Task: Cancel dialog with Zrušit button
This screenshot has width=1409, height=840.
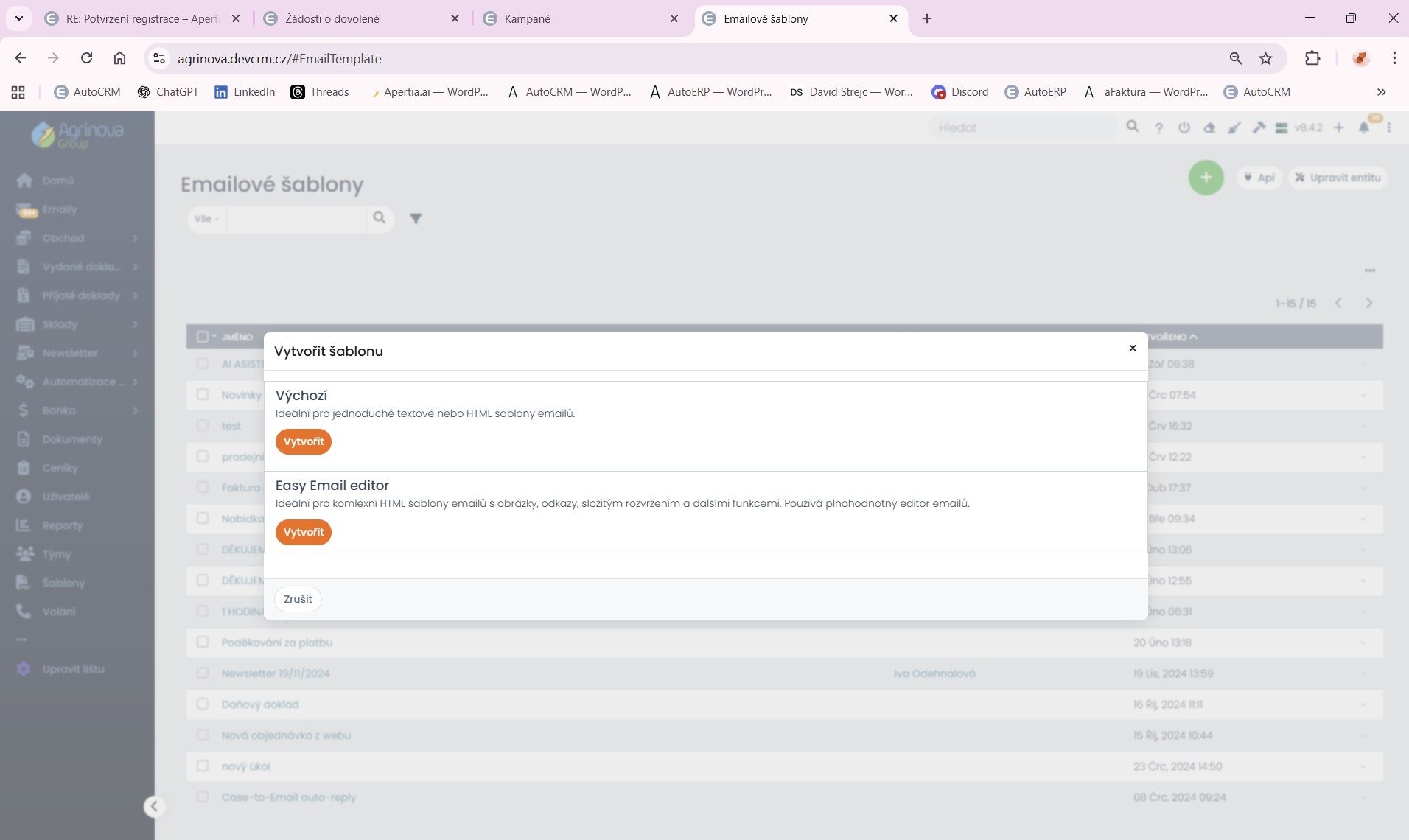Action: 298,599
